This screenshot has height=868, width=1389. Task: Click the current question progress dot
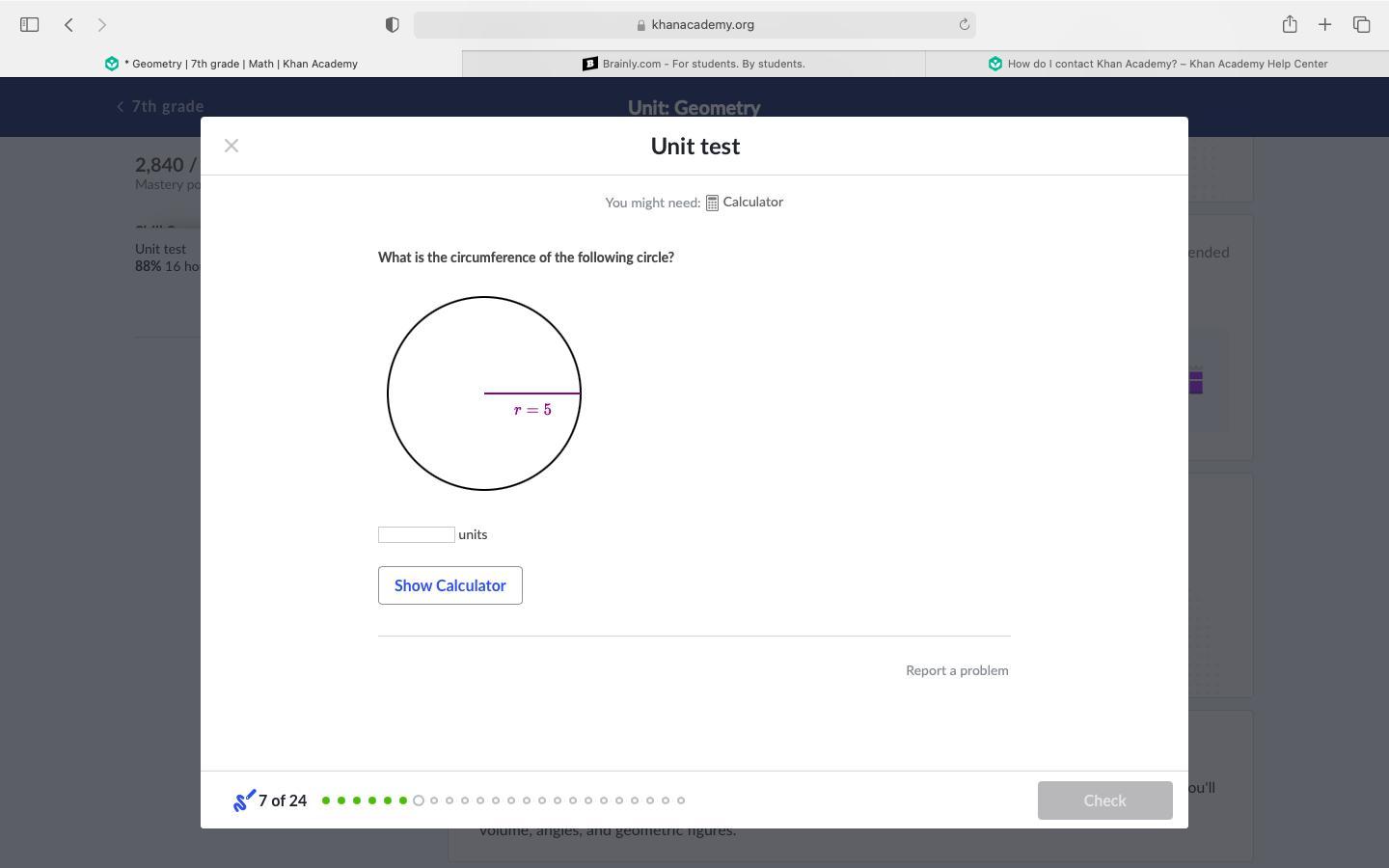pos(419,800)
